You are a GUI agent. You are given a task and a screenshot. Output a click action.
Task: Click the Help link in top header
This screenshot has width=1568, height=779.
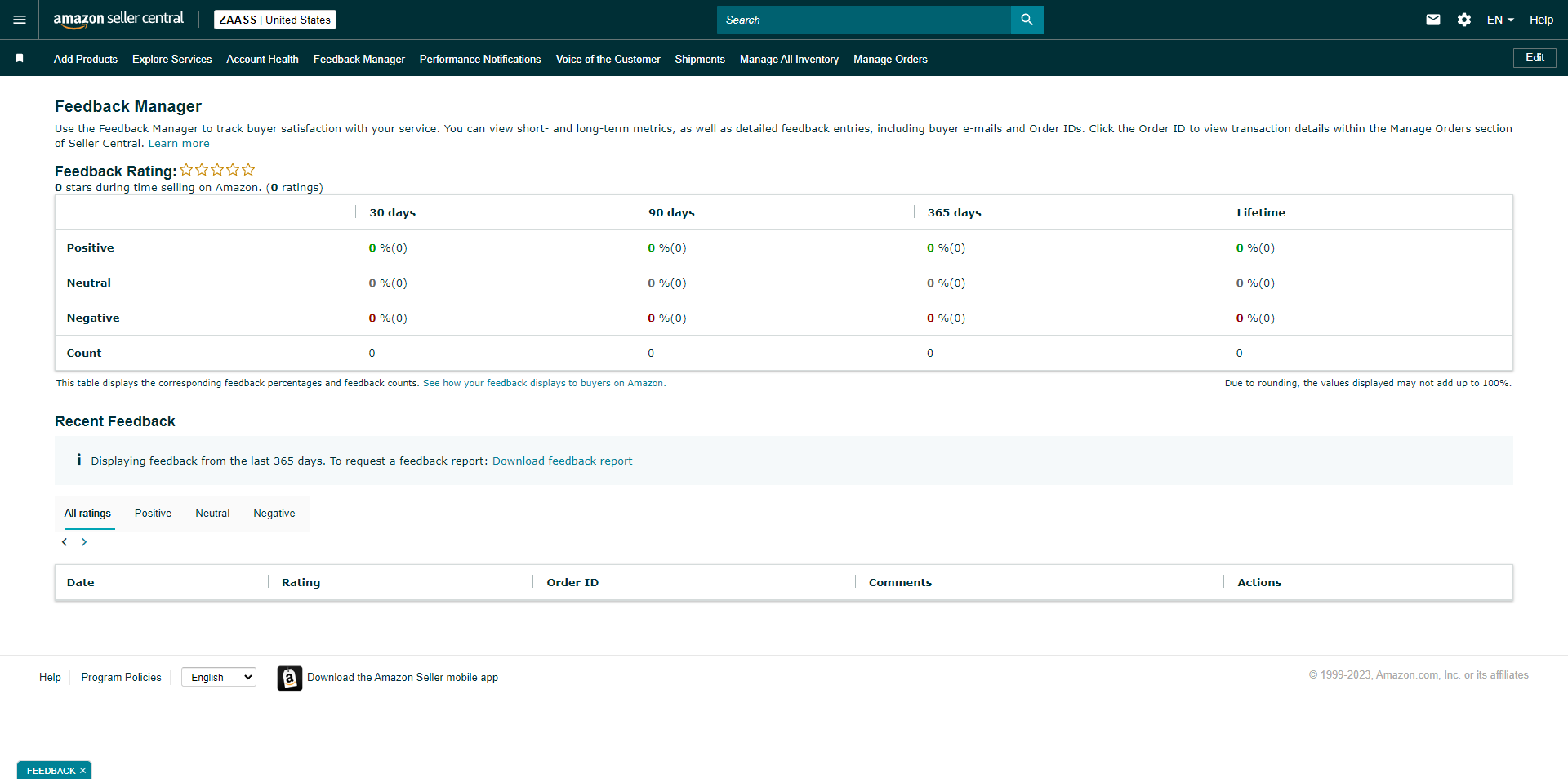pos(1541,20)
